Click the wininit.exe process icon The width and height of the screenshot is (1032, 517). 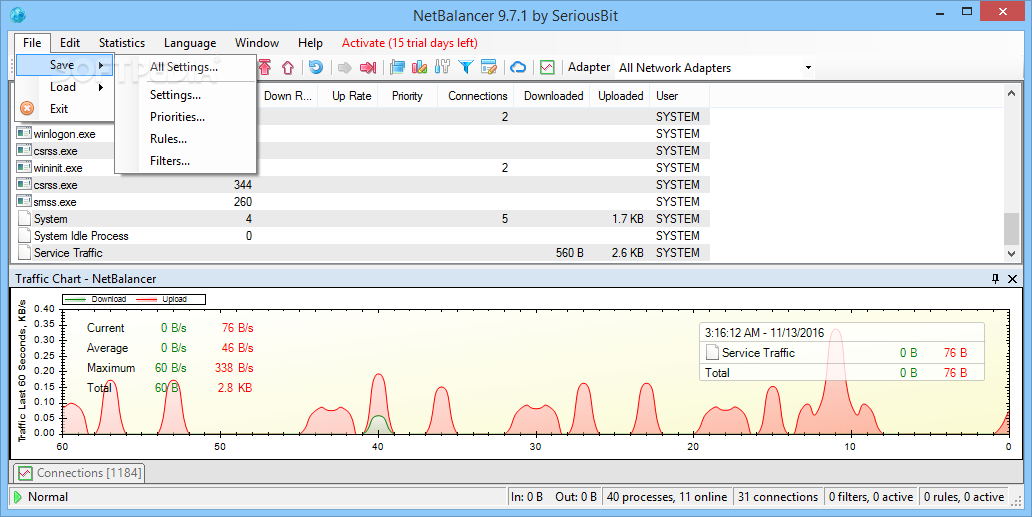point(24,168)
